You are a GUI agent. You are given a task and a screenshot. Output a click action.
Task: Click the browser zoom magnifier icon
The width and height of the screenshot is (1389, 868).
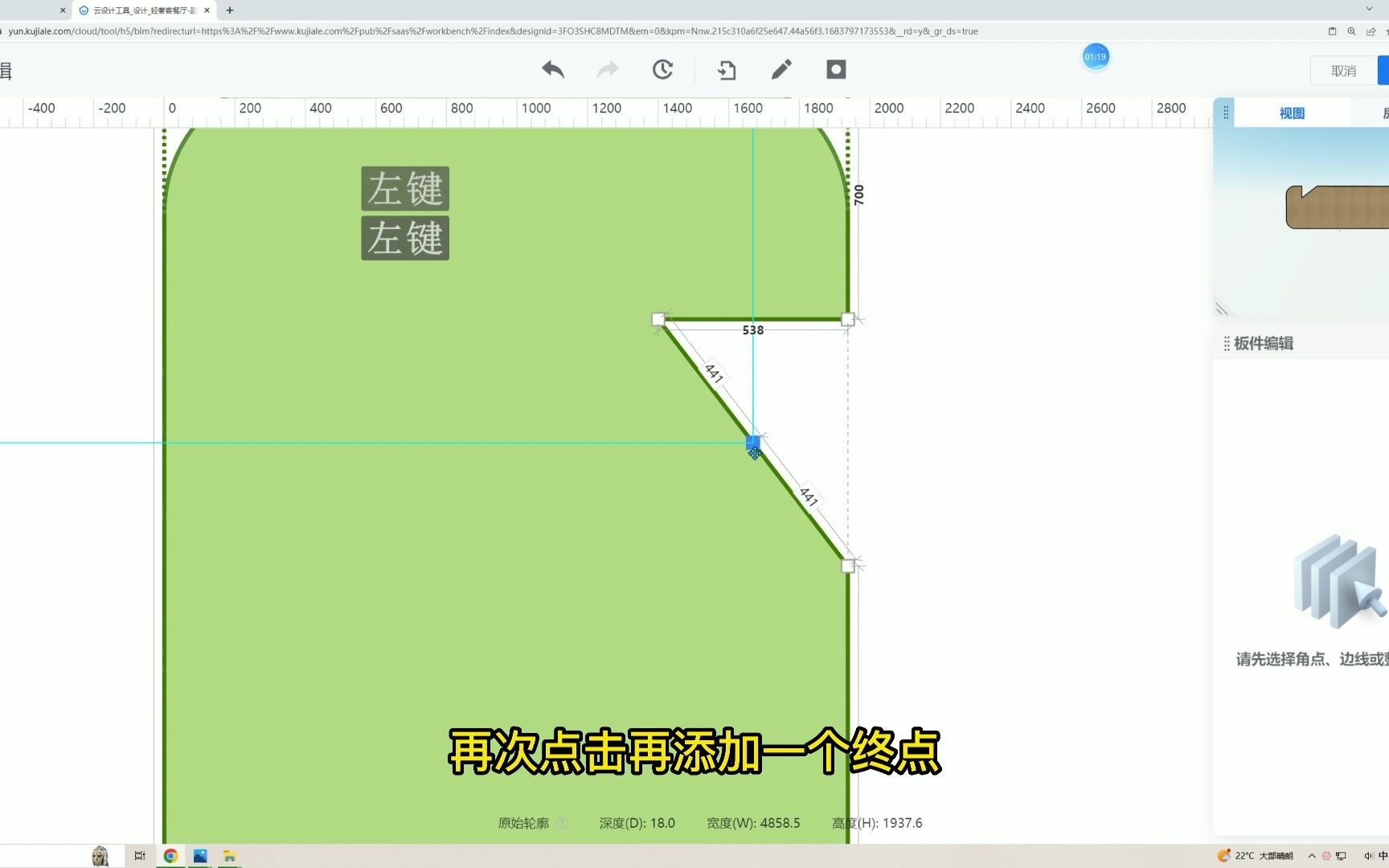click(x=1351, y=31)
